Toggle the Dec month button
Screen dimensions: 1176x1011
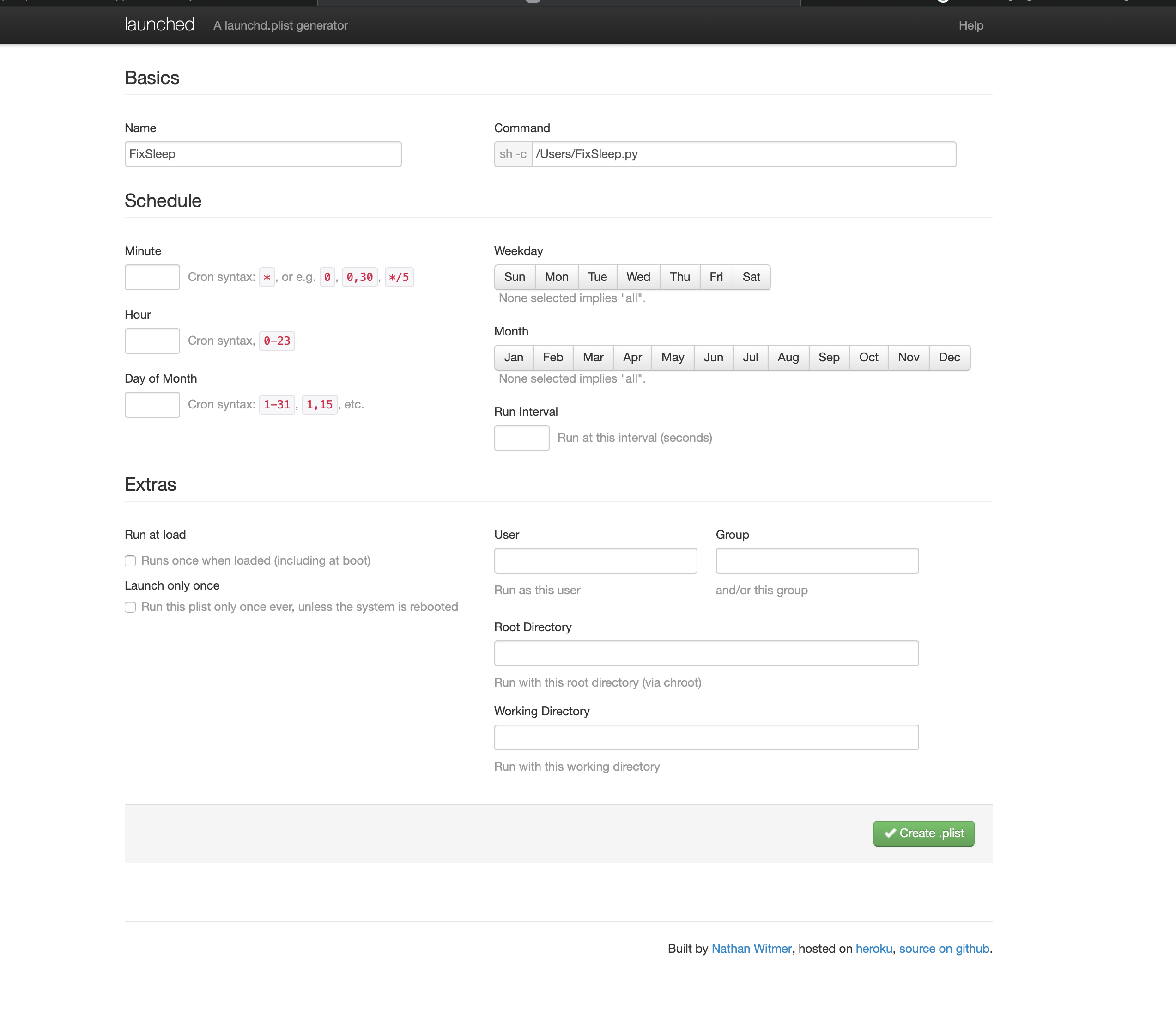(x=949, y=358)
